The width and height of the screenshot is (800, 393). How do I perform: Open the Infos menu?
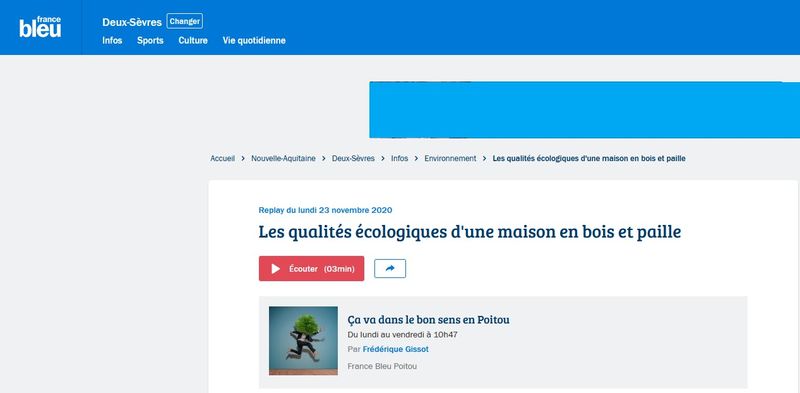112,40
